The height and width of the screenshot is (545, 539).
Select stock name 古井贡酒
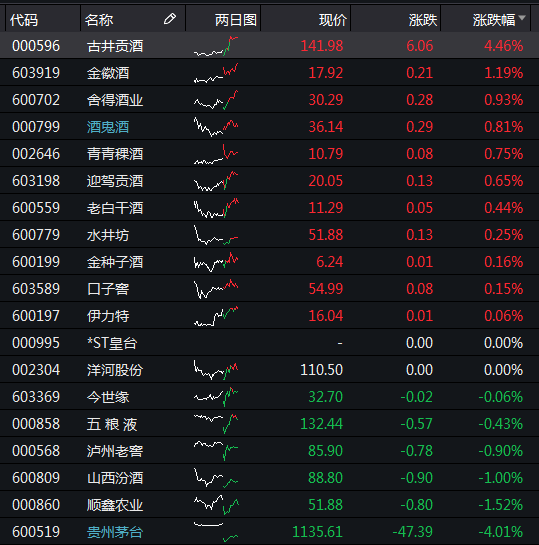[x=115, y=46]
